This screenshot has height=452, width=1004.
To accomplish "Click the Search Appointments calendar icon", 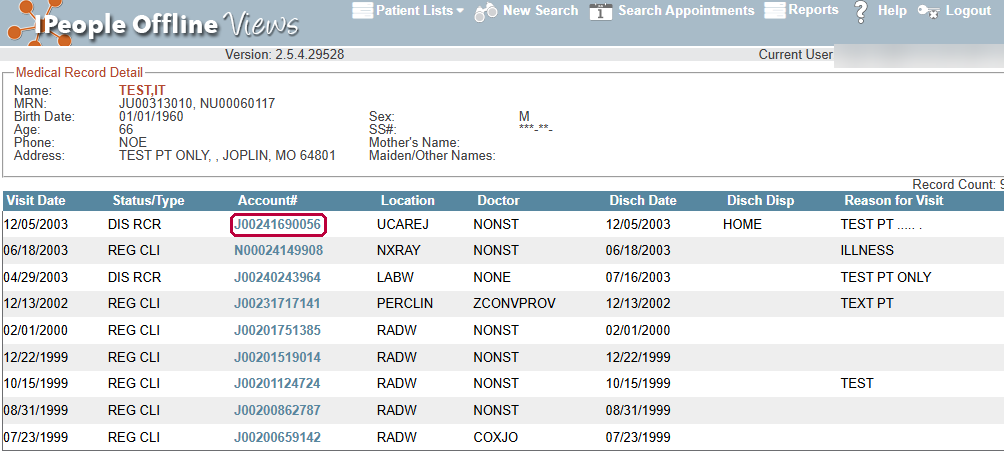I will pyautogui.click(x=601, y=12).
